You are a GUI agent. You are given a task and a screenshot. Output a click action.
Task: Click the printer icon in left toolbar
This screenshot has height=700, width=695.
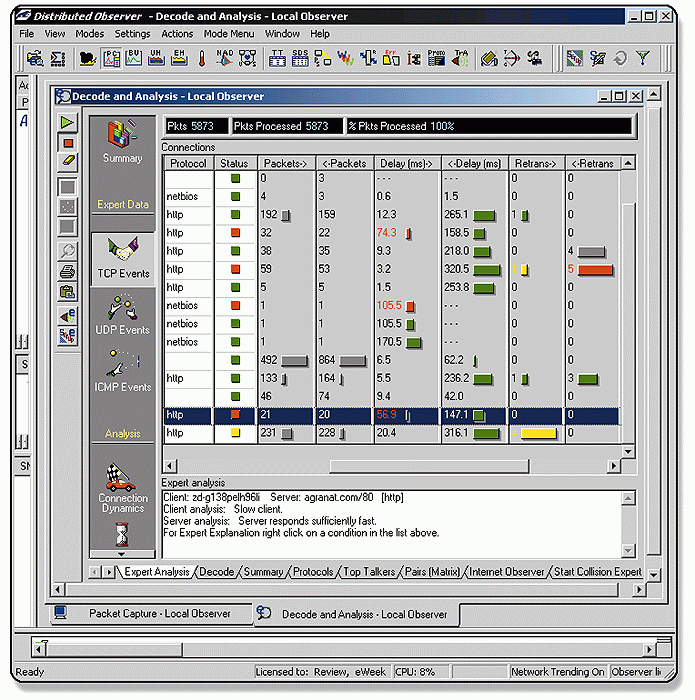pos(67,272)
